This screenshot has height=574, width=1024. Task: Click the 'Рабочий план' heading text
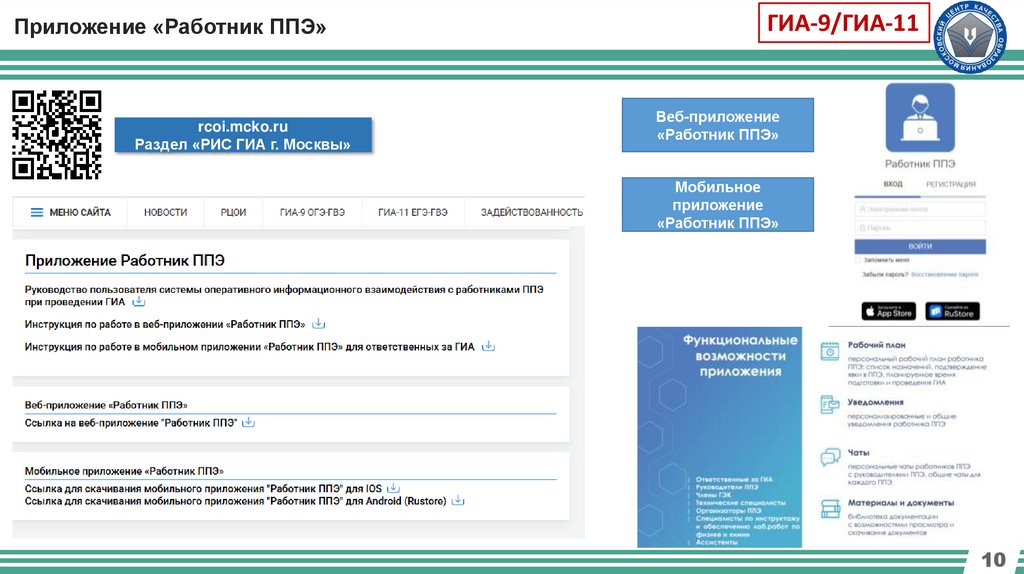click(876, 345)
